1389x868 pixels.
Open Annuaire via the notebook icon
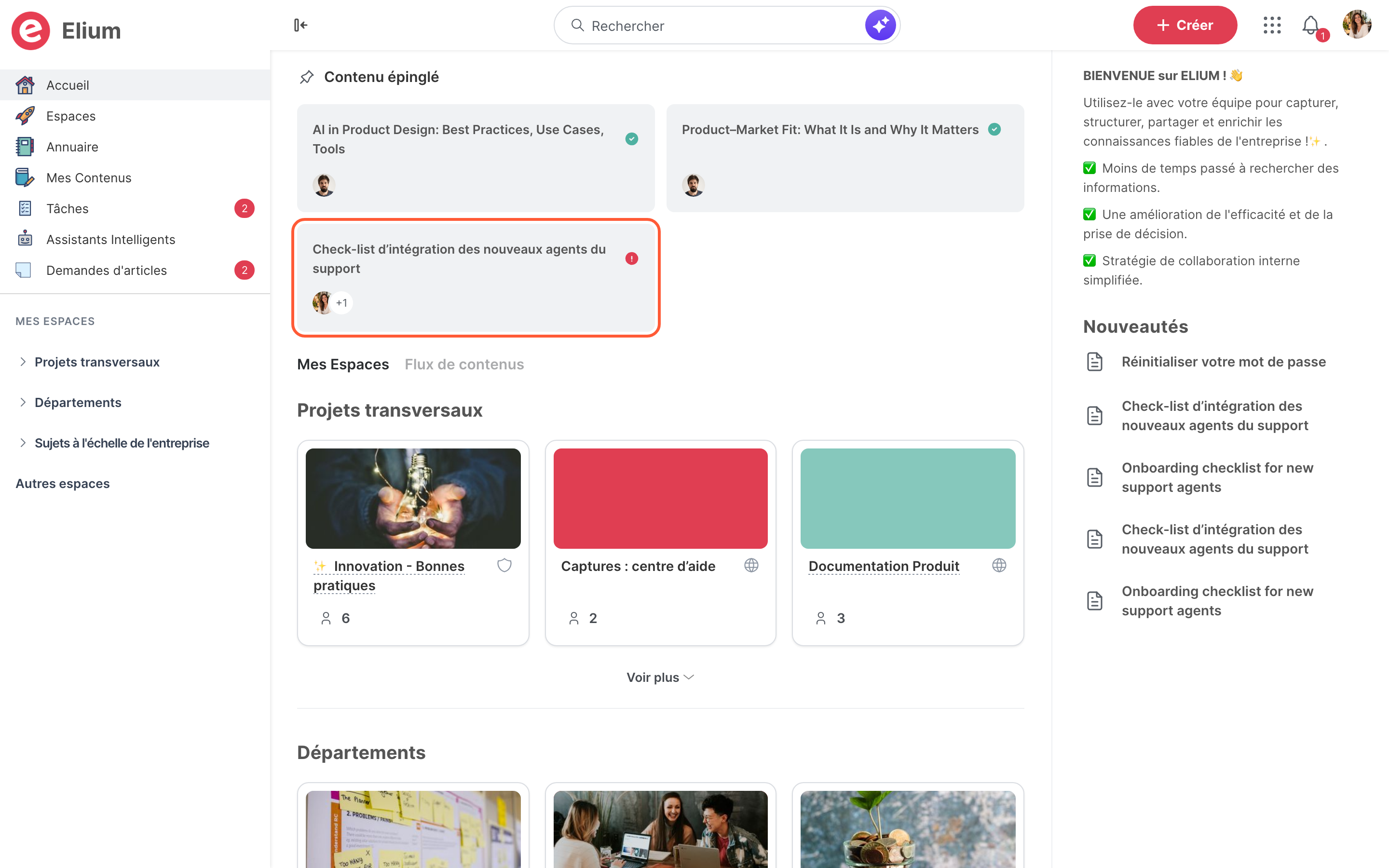click(25, 147)
